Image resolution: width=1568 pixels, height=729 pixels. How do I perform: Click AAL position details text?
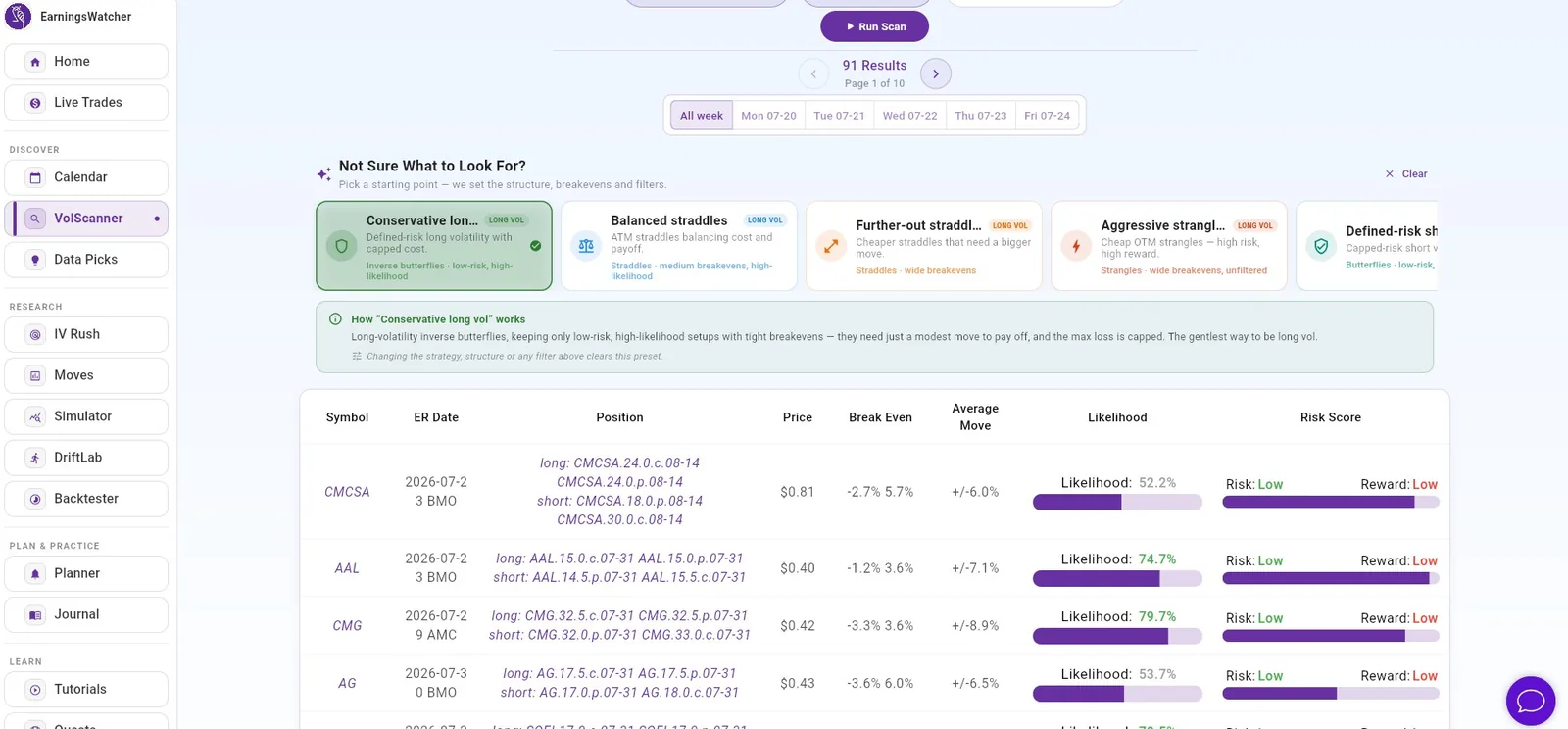619,568
